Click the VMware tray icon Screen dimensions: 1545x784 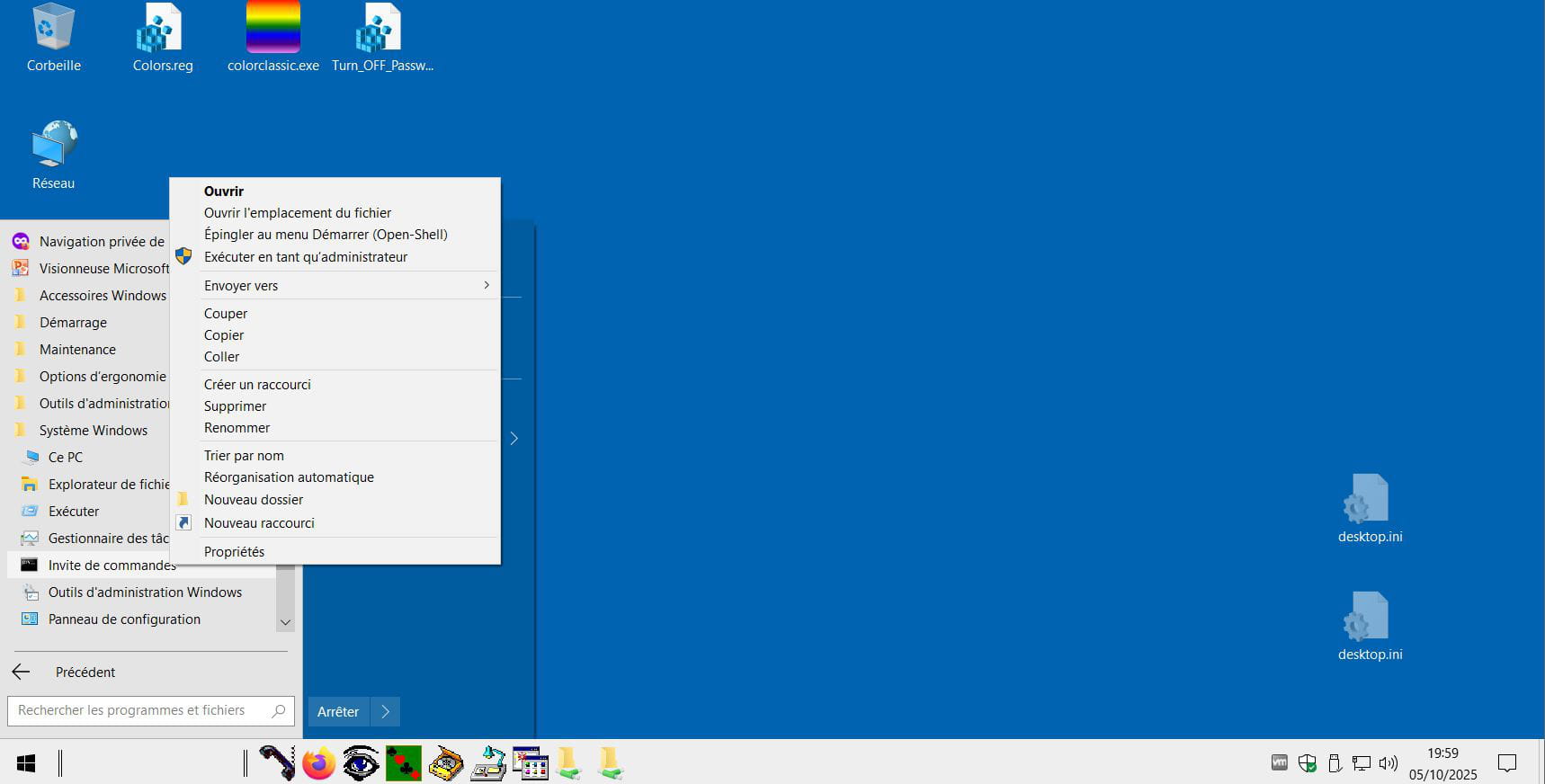pos(1279,762)
